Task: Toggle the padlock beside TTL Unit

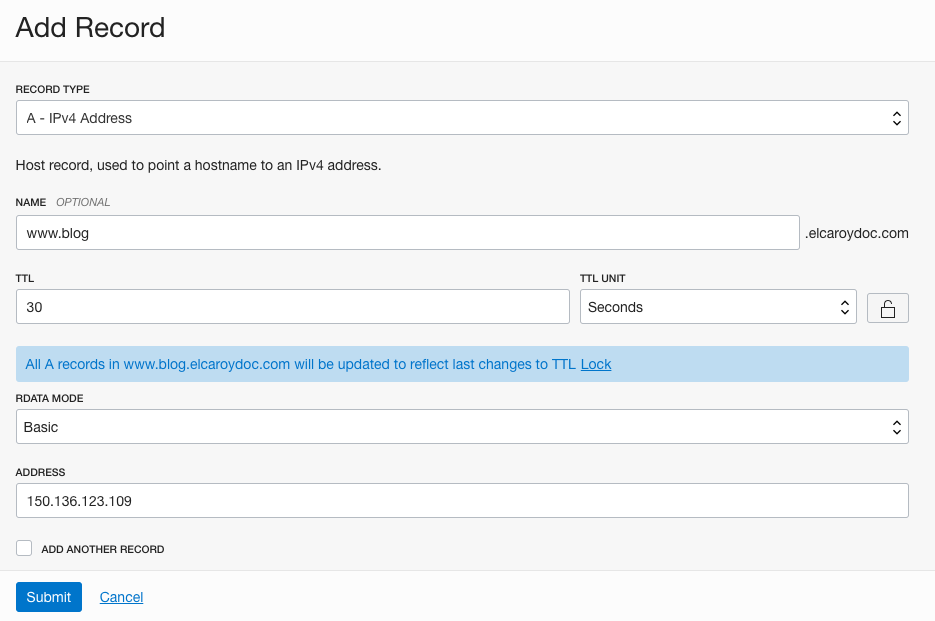Action: [888, 307]
